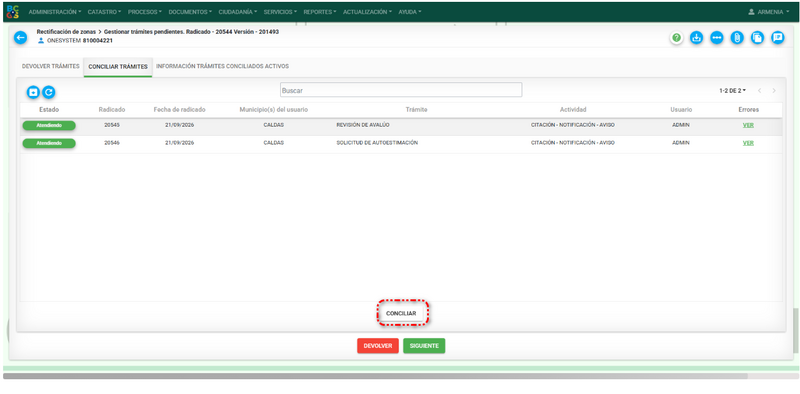Click the BCGS application logo
The image size is (800, 394).
(x=12, y=11)
